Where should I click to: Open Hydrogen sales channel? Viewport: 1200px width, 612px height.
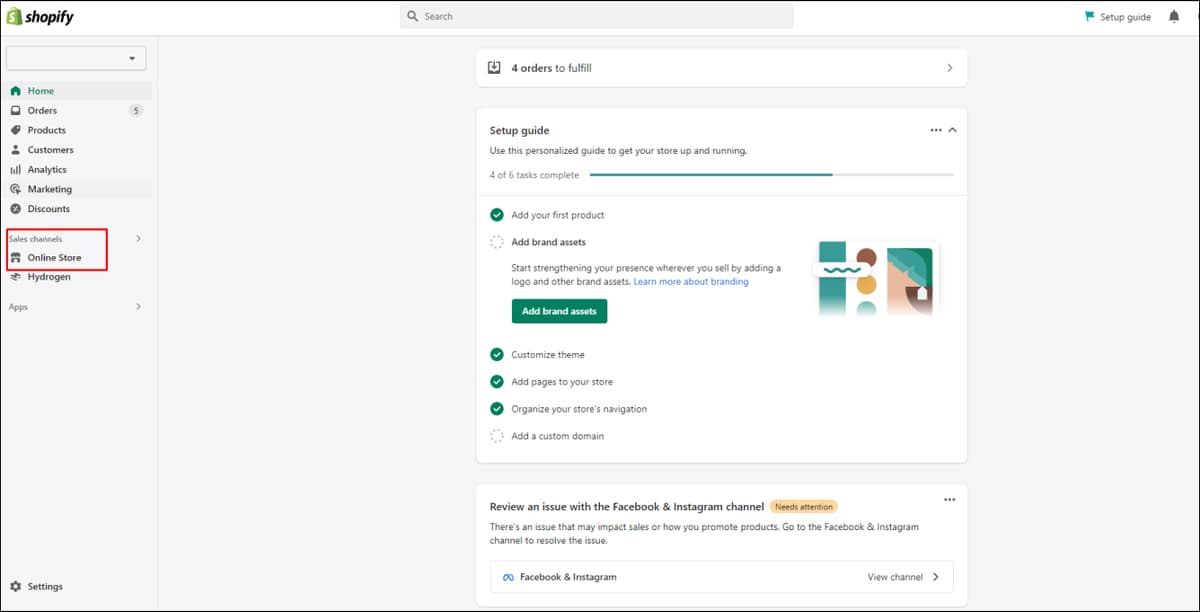pyautogui.click(x=49, y=277)
